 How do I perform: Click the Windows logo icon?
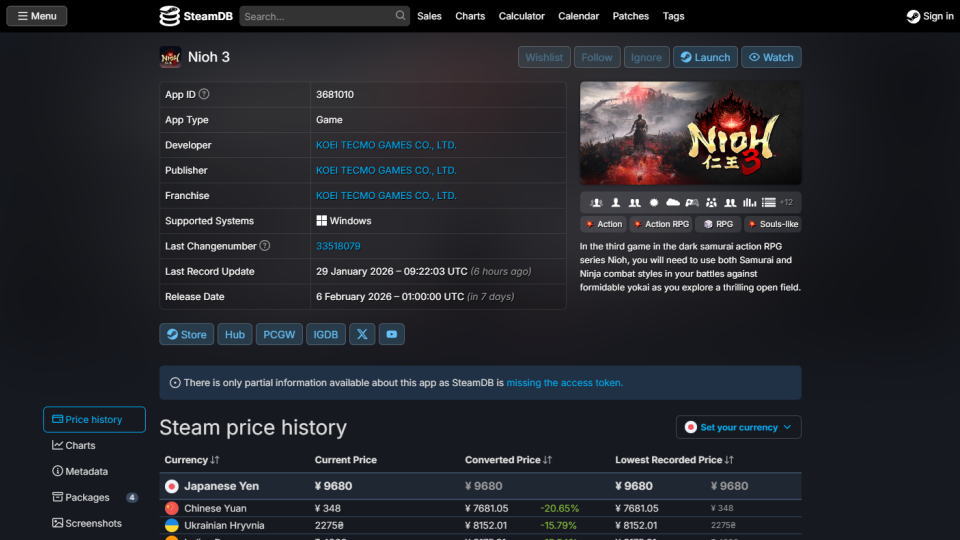click(321, 220)
